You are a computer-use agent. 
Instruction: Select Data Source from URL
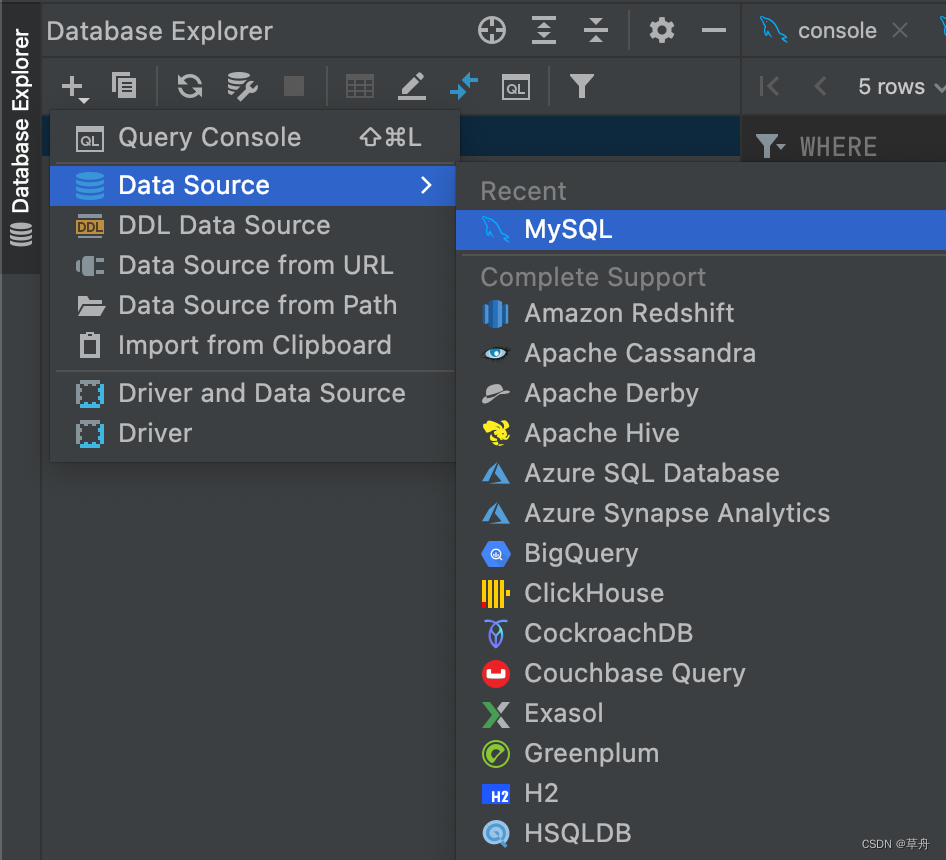[x=255, y=266]
